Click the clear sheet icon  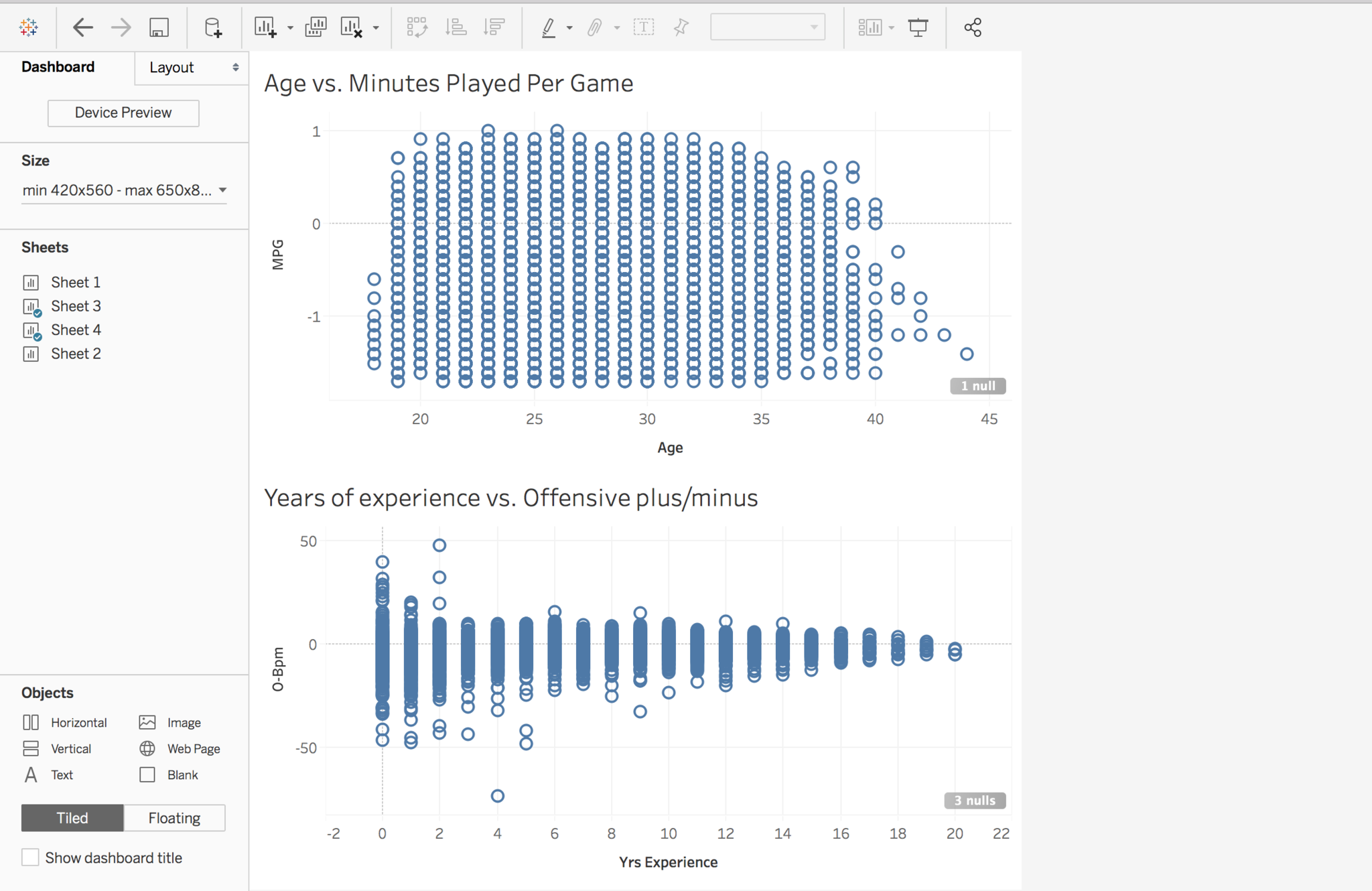click(x=352, y=27)
